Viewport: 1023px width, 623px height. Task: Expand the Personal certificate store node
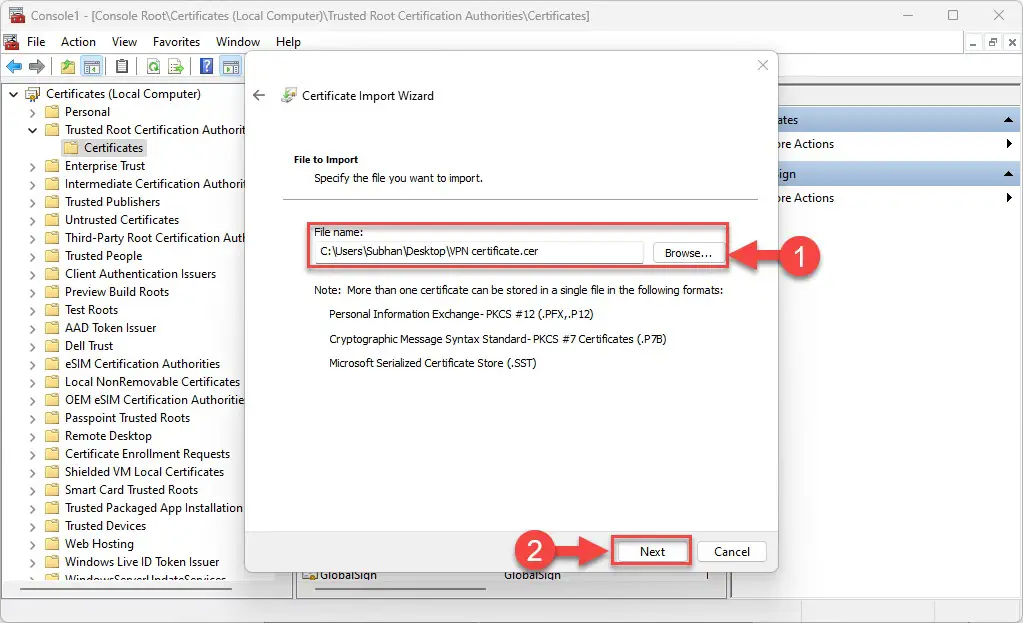point(33,112)
